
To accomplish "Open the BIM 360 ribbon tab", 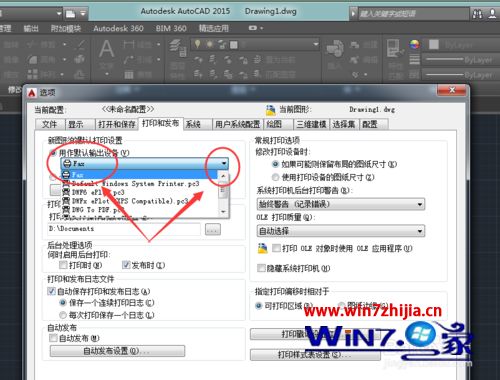I will pyautogui.click(x=171, y=29).
